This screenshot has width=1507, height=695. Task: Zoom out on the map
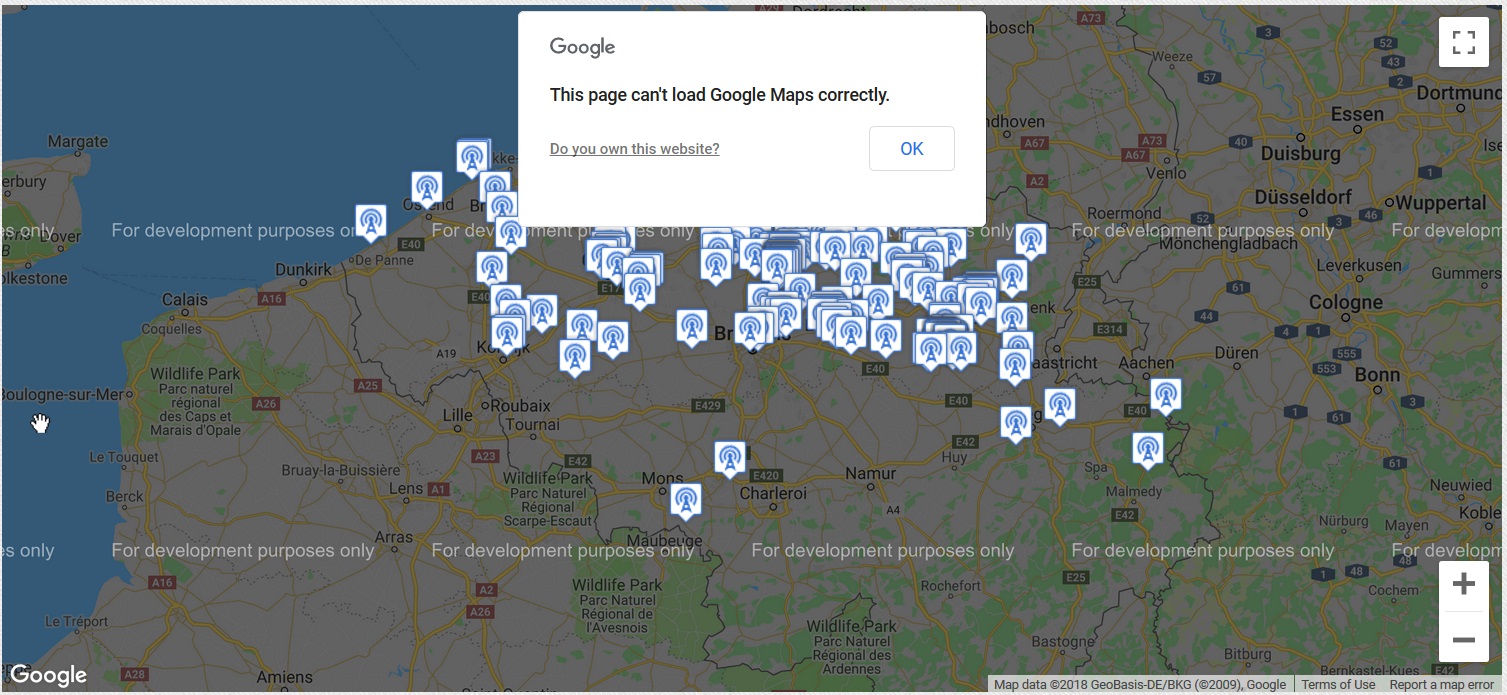pos(1463,639)
